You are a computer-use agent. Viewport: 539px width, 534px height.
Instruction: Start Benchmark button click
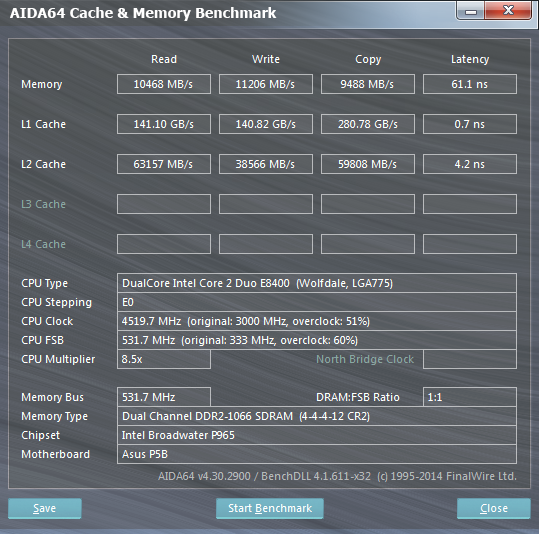270,508
